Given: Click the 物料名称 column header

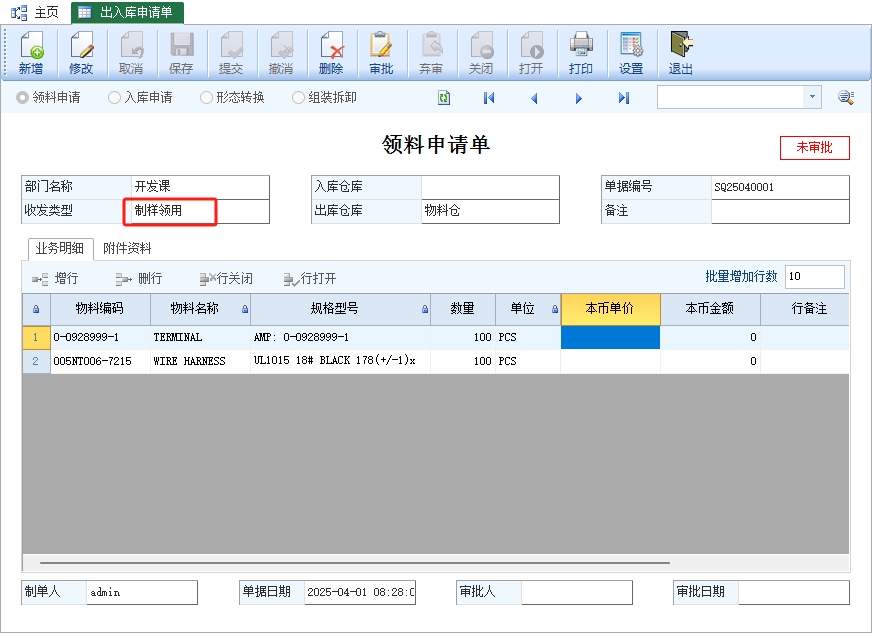Looking at the screenshot, I should (200, 309).
